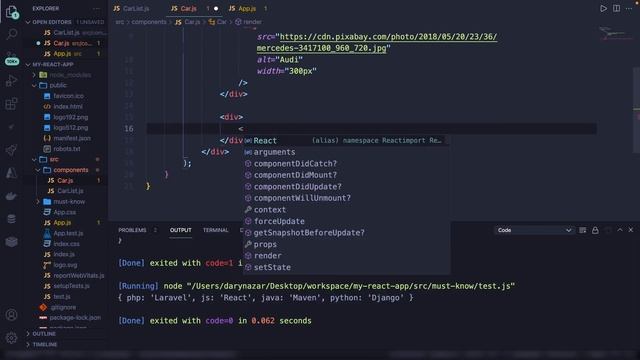Screen dimensions: 640x360
Task: Choose getSnapshotBeforeUpdate? suggestion
Action: (x=346, y=233)
